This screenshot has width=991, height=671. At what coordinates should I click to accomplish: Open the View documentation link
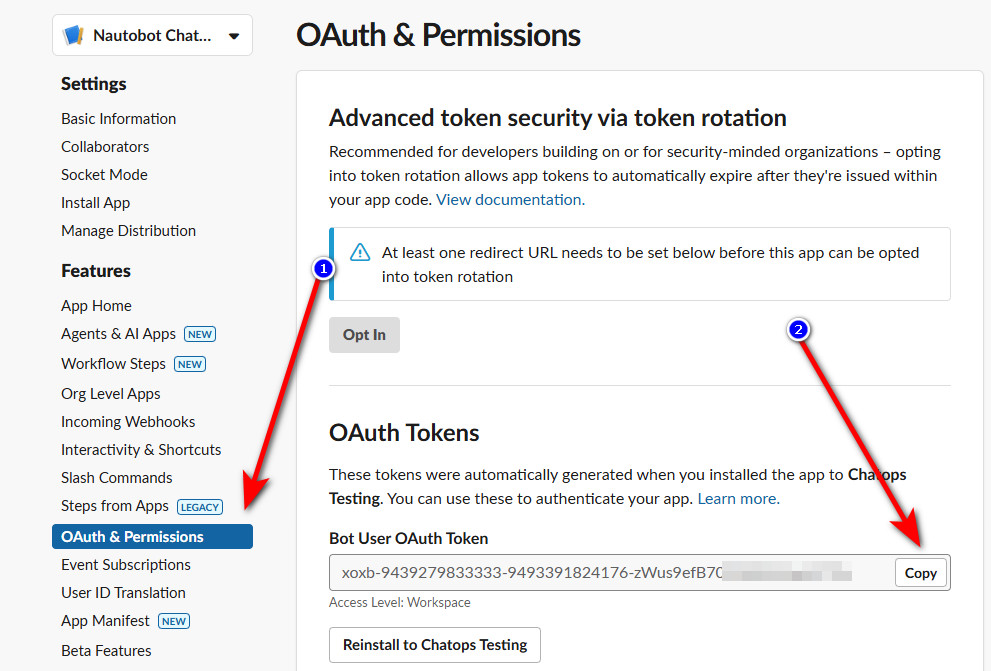tap(510, 200)
